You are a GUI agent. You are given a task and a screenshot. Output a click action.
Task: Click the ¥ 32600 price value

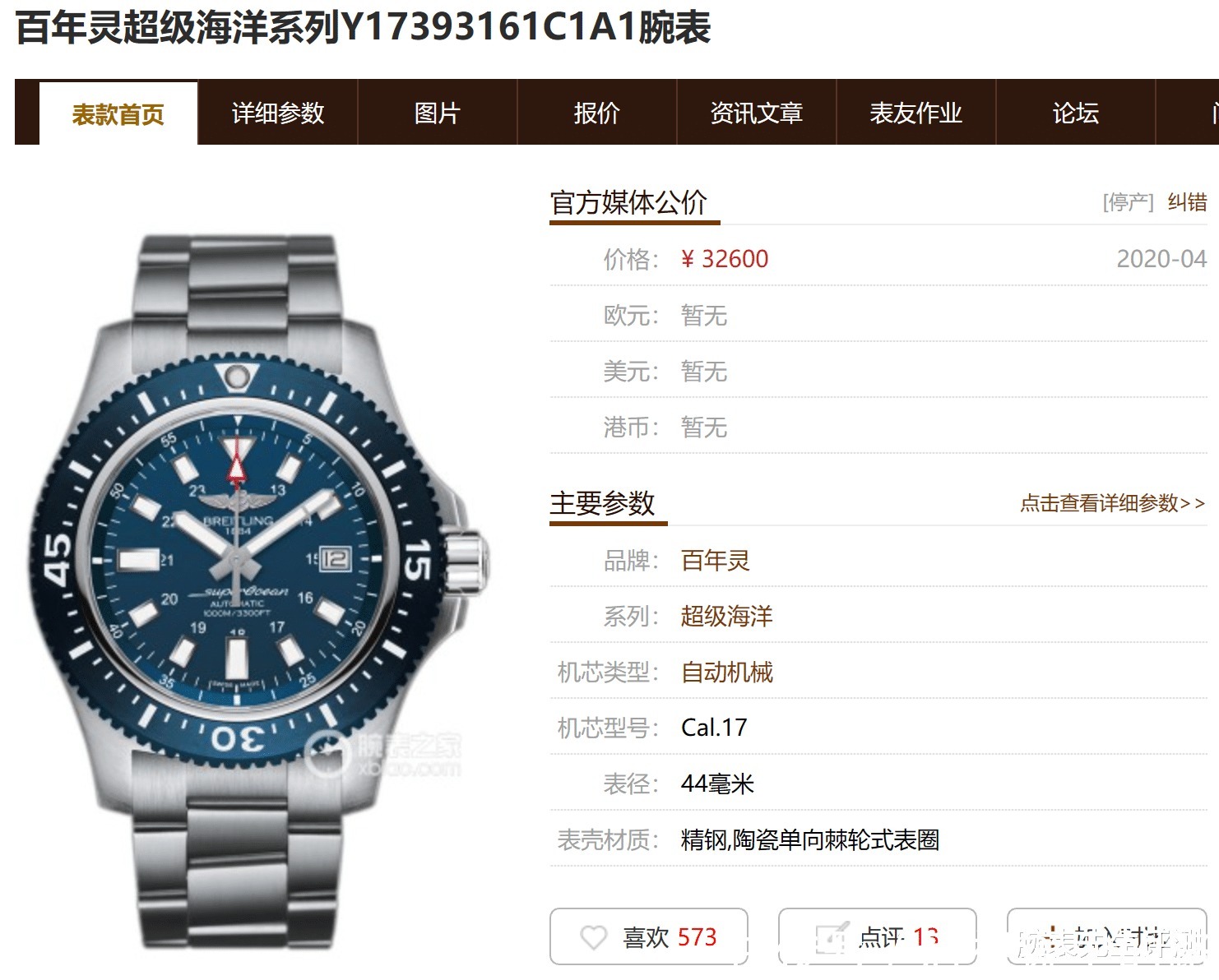click(725, 259)
